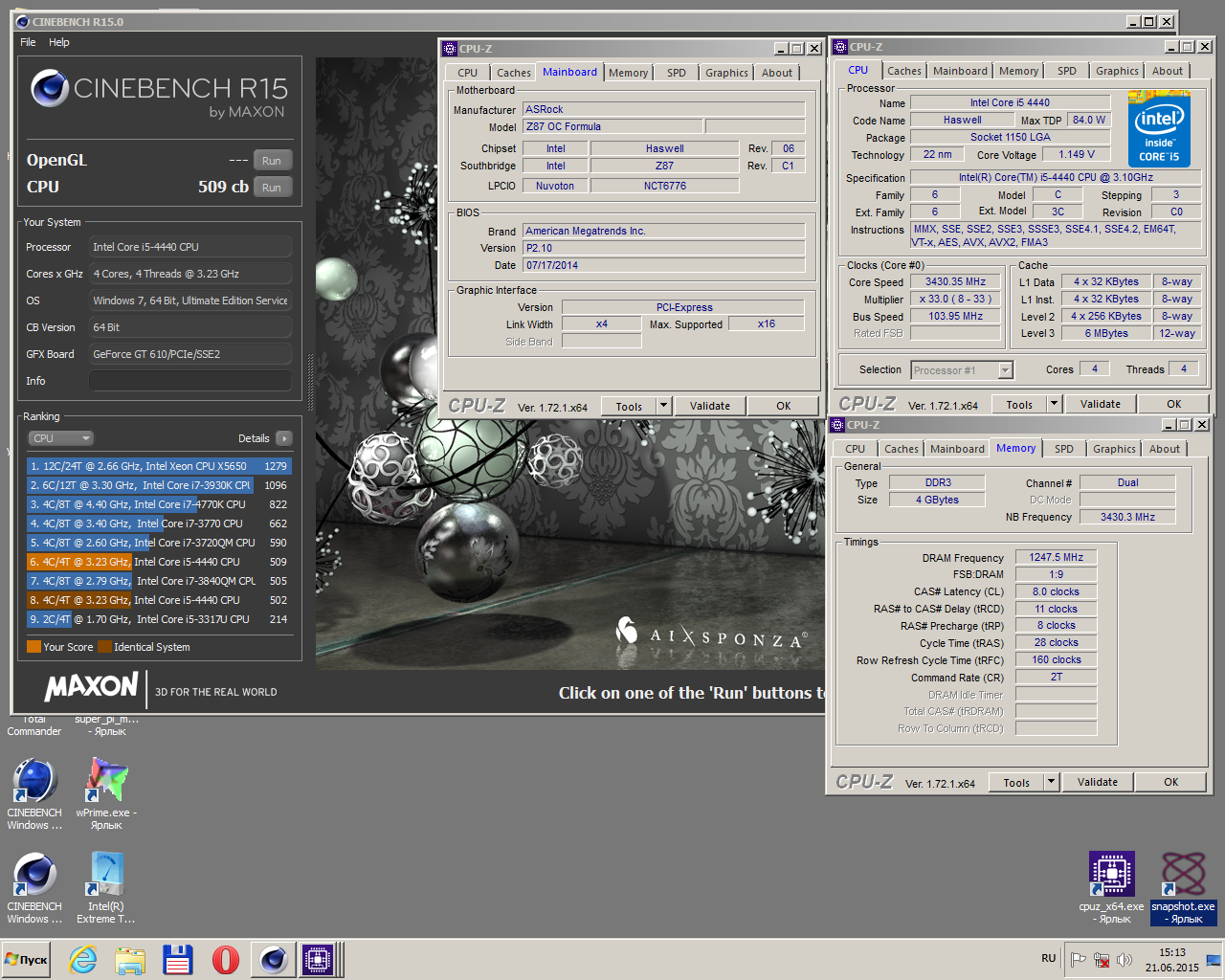
Task: Open the Intel(R) Extreme Tuning desktop icon
Action: point(106,887)
